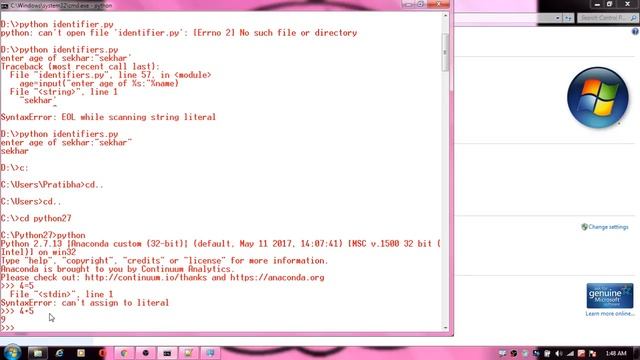Click the Learn more online link
The height and width of the screenshot is (360, 640).
pos(610,313)
